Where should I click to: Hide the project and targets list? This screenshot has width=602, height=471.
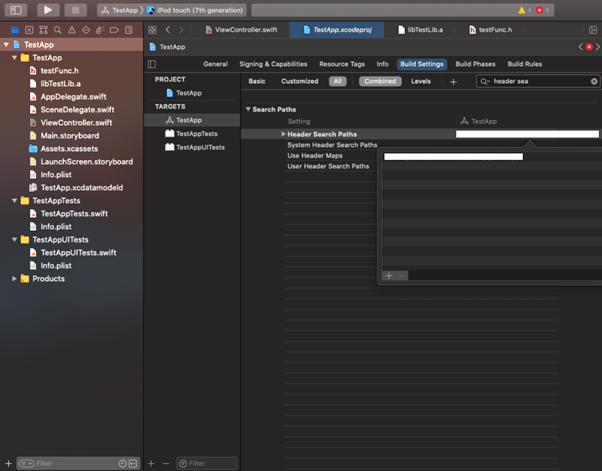pos(152,64)
